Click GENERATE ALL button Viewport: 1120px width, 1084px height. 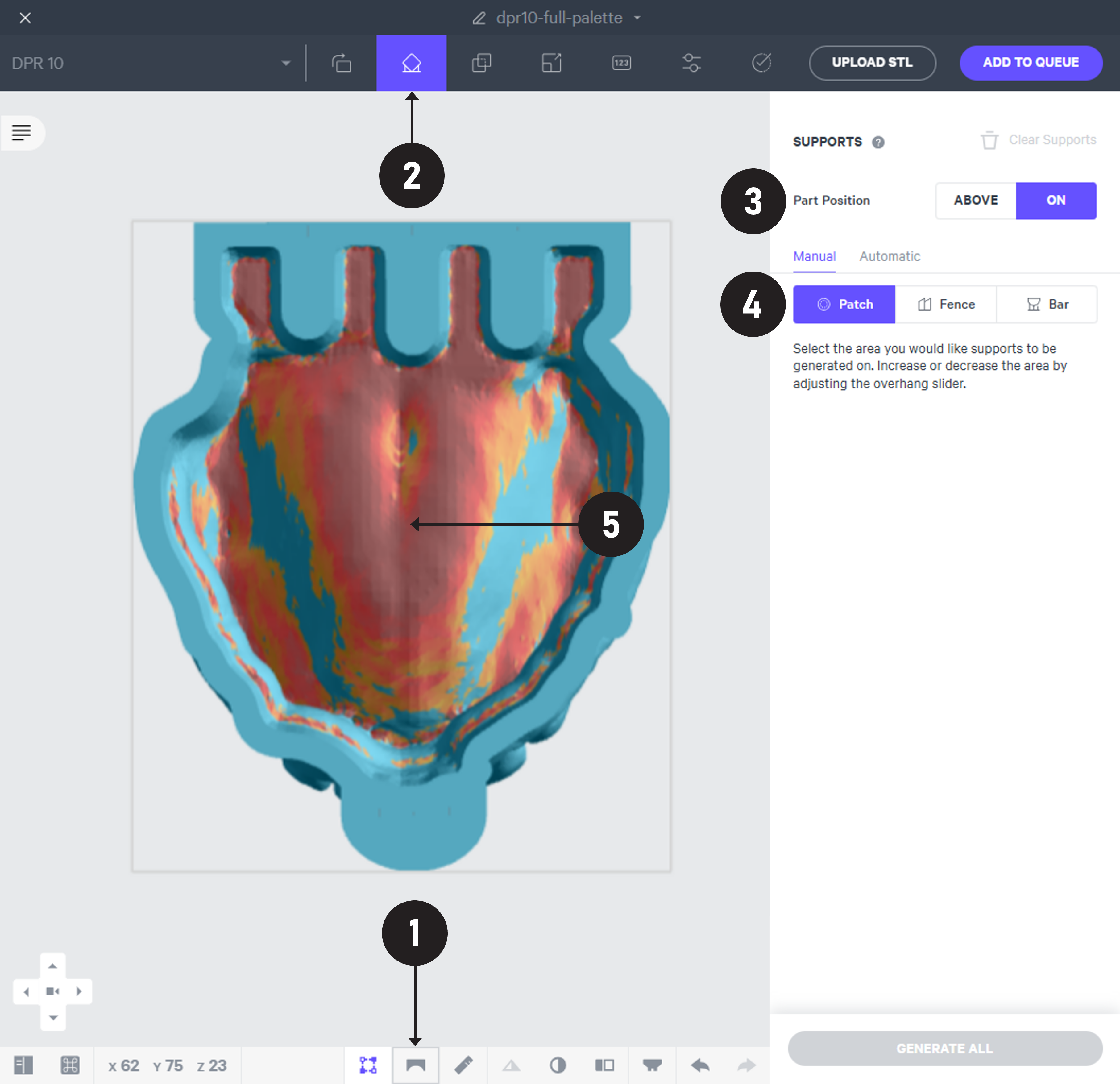pyautogui.click(x=944, y=1049)
